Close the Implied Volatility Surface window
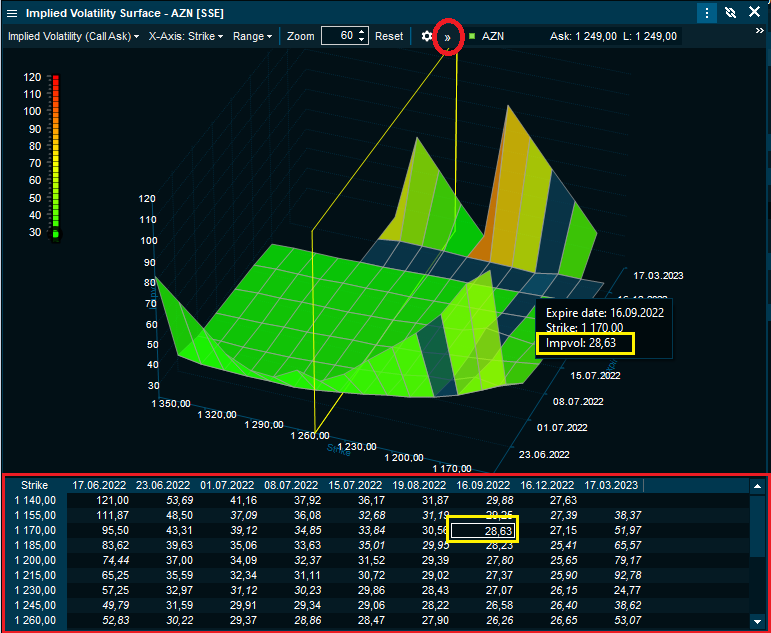This screenshot has width=771, height=633. (x=755, y=13)
